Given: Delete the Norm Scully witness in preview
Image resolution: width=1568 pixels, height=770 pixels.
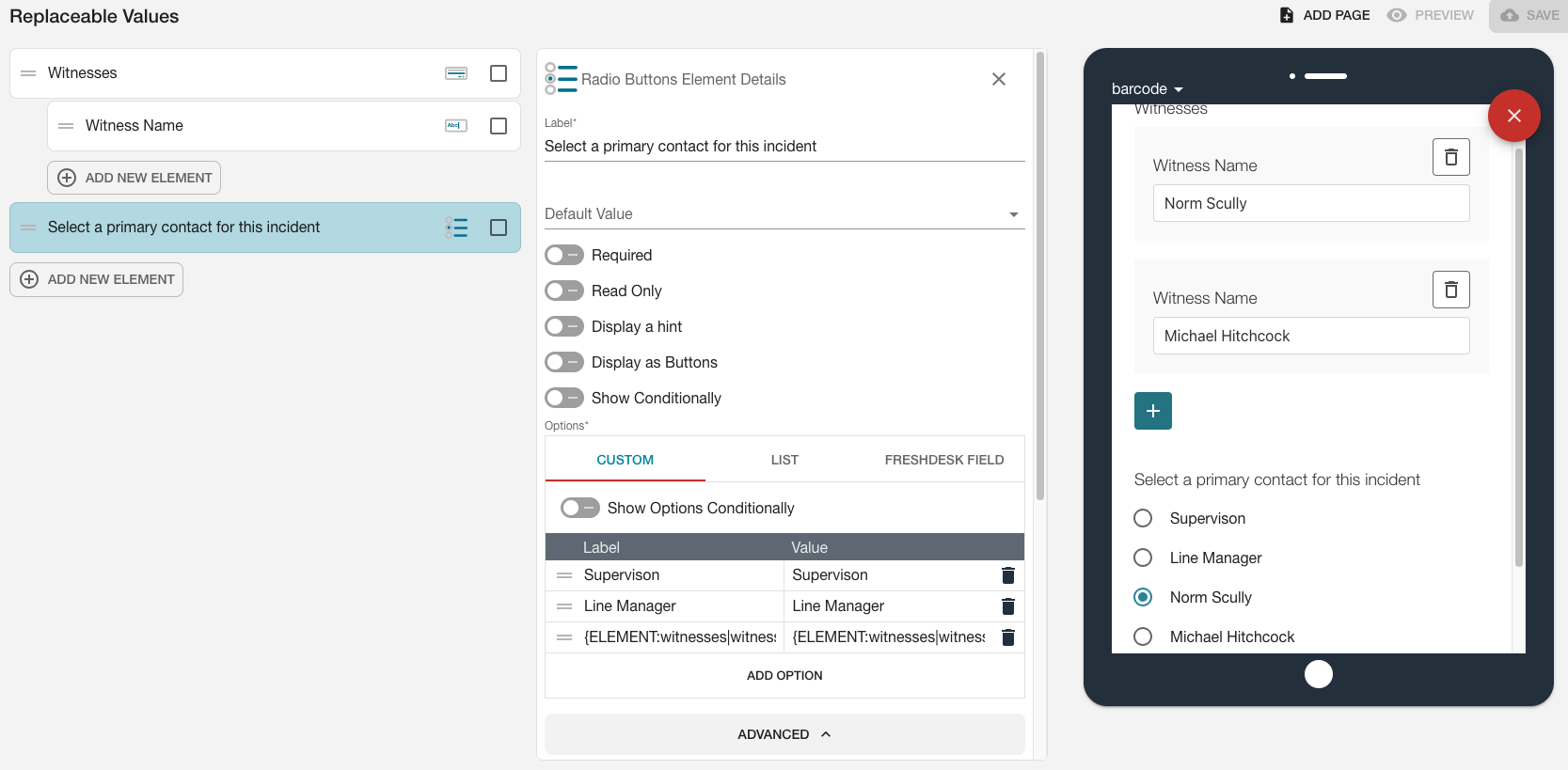Looking at the screenshot, I should tap(1451, 157).
